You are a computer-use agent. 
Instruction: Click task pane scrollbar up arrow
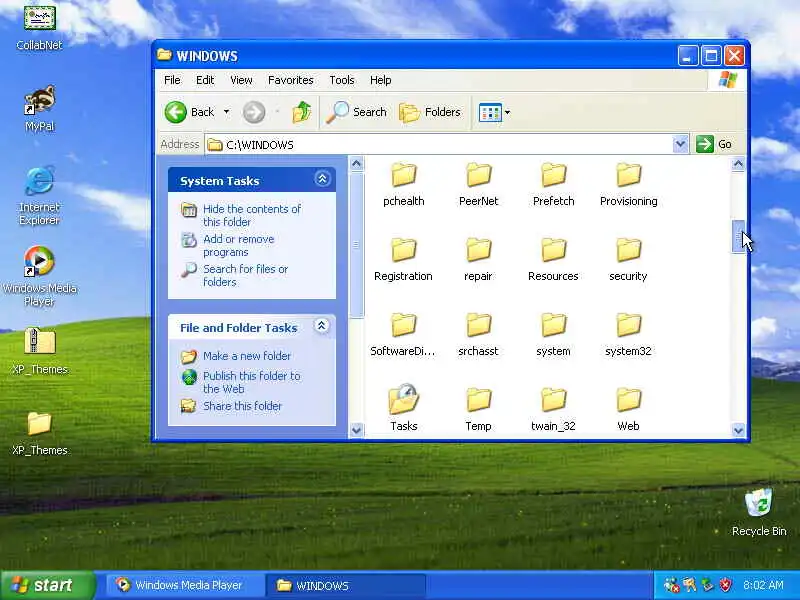357,164
